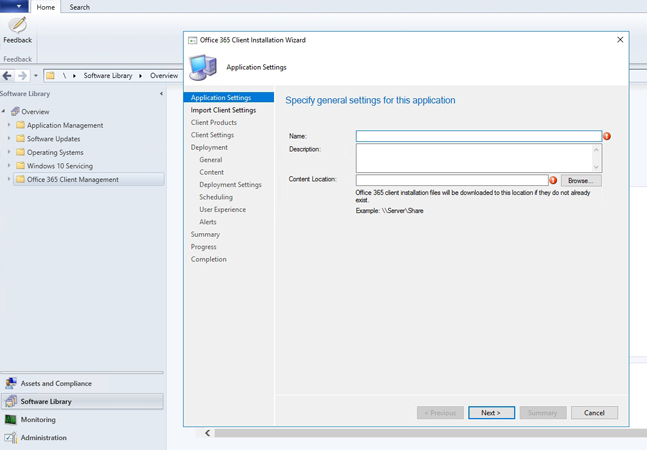
Task: Click Software Library in breadcrumb path
Action: tap(108, 75)
